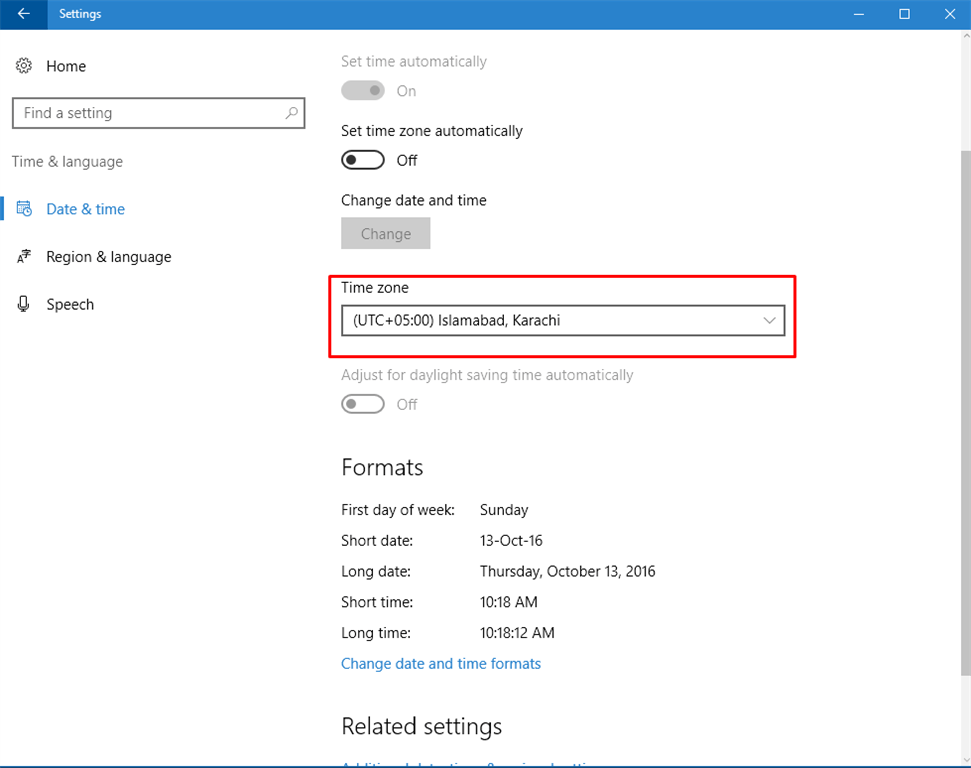Screen dimensions: 971x768
Task: Click the Region & language character icon
Action: point(24,256)
